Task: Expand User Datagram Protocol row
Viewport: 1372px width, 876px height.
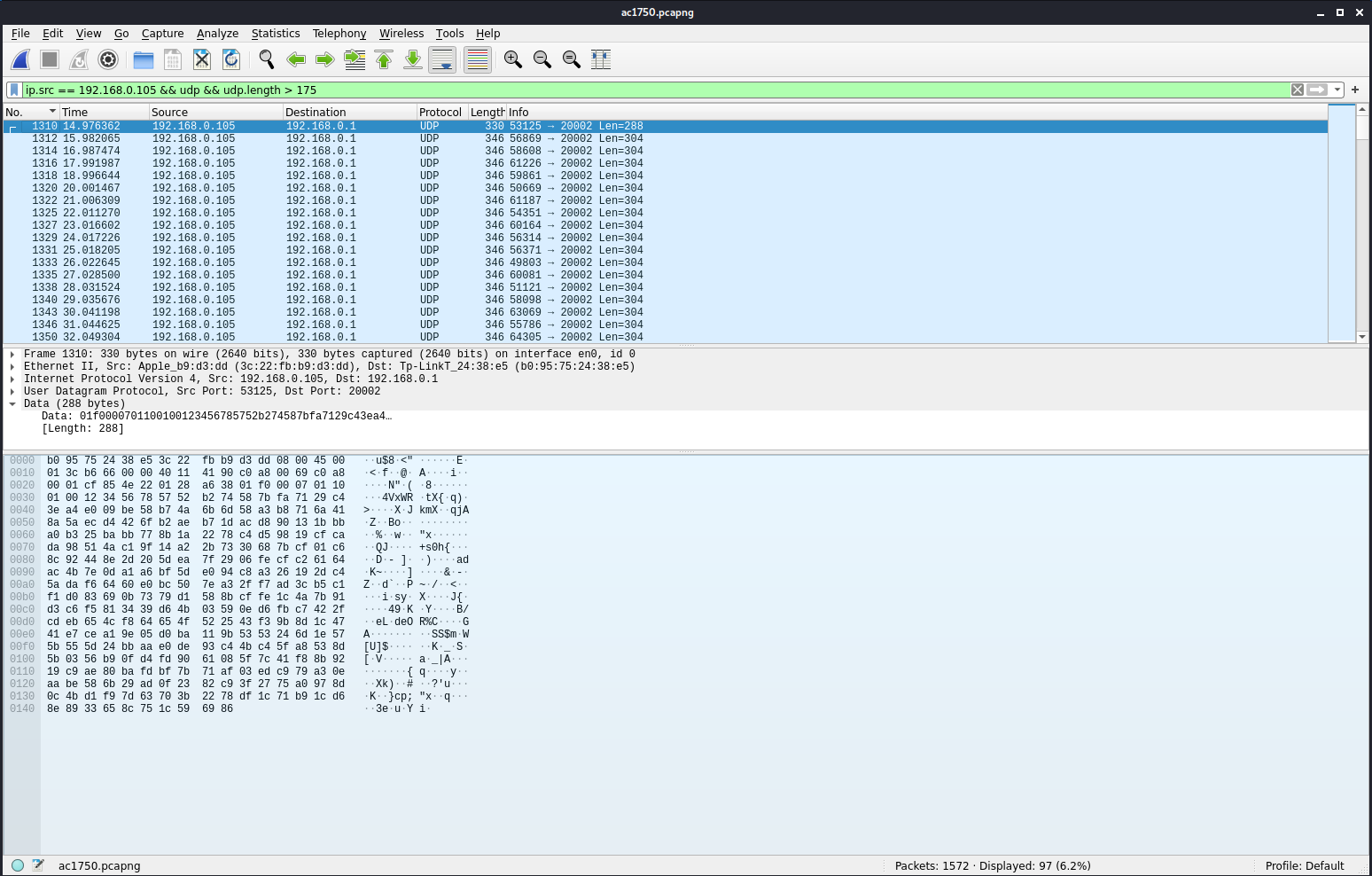Action: [x=12, y=391]
